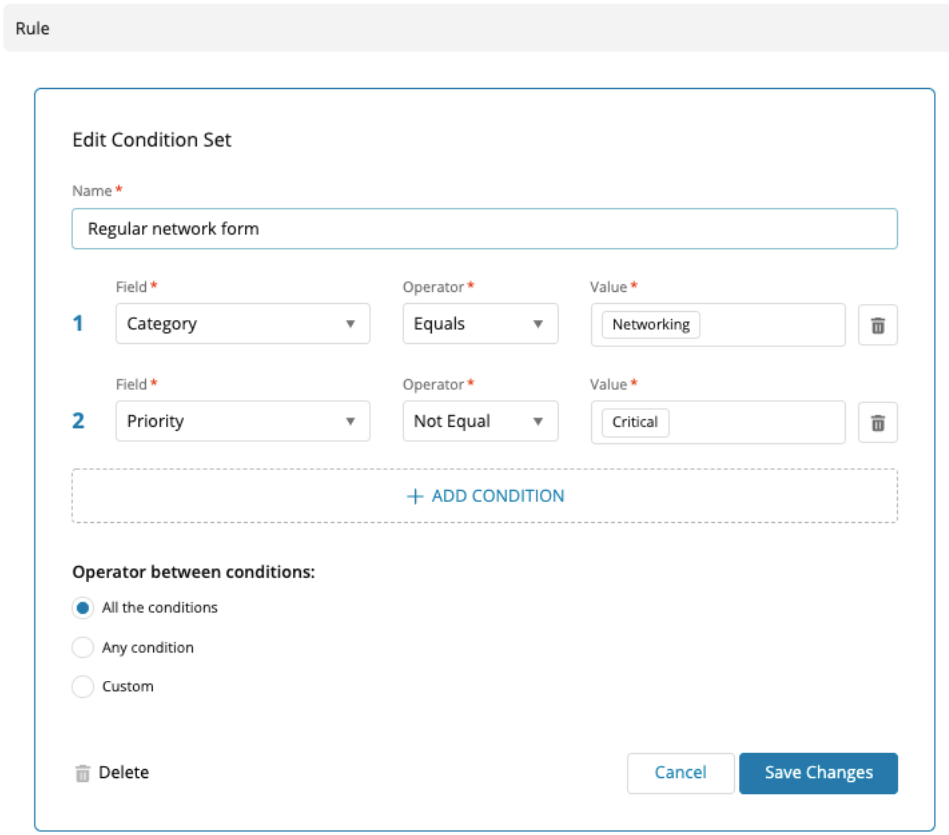Click the trash icon beside the Delete label
The height and width of the screenshot is (835, 949).
point(83,773)
